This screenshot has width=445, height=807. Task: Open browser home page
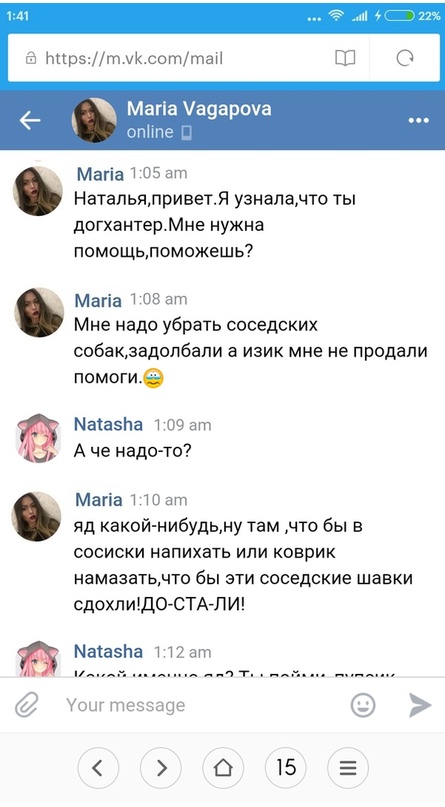click(x=223, y=768)
